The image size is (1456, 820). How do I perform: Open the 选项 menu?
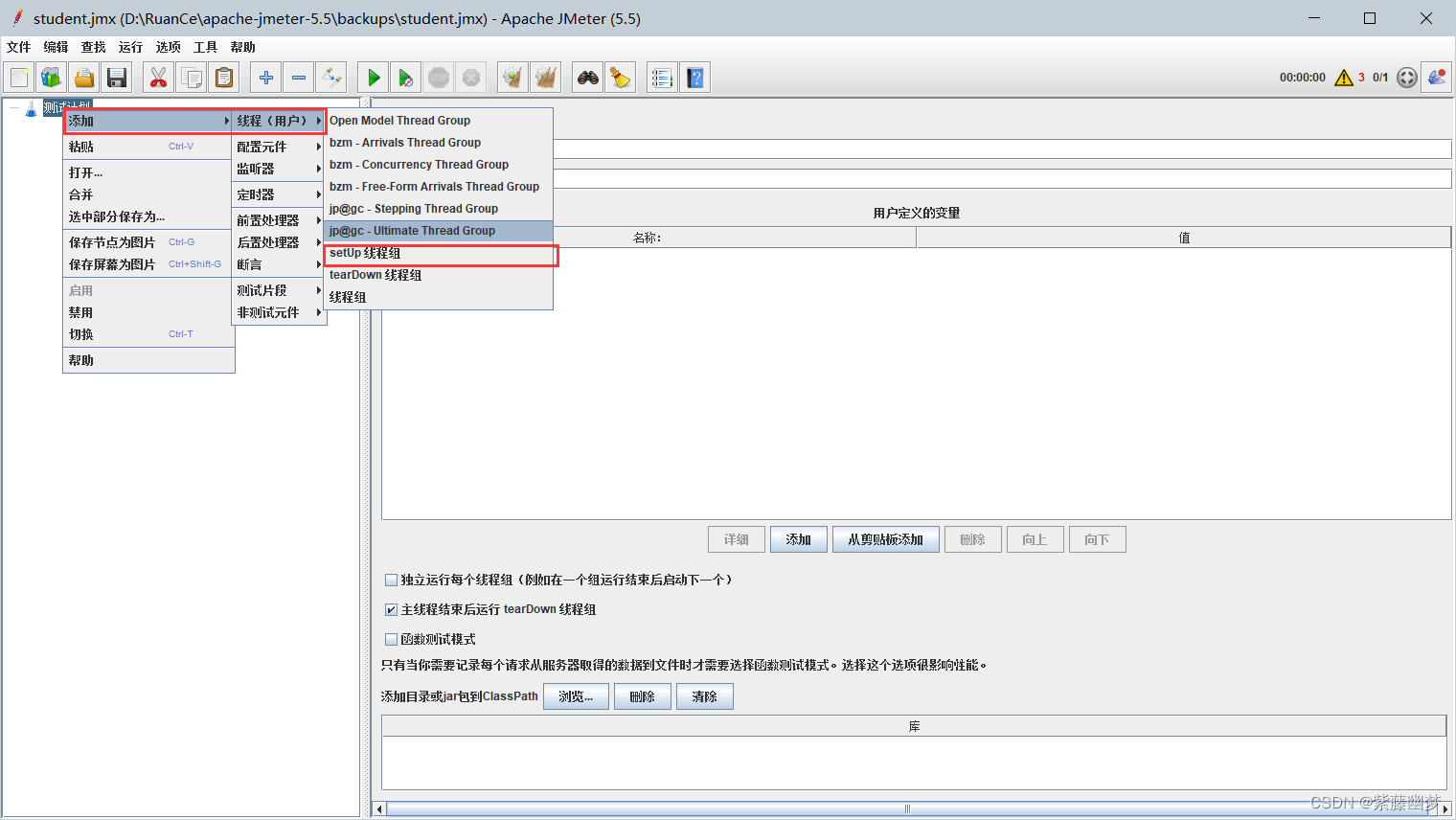(168, 47)
